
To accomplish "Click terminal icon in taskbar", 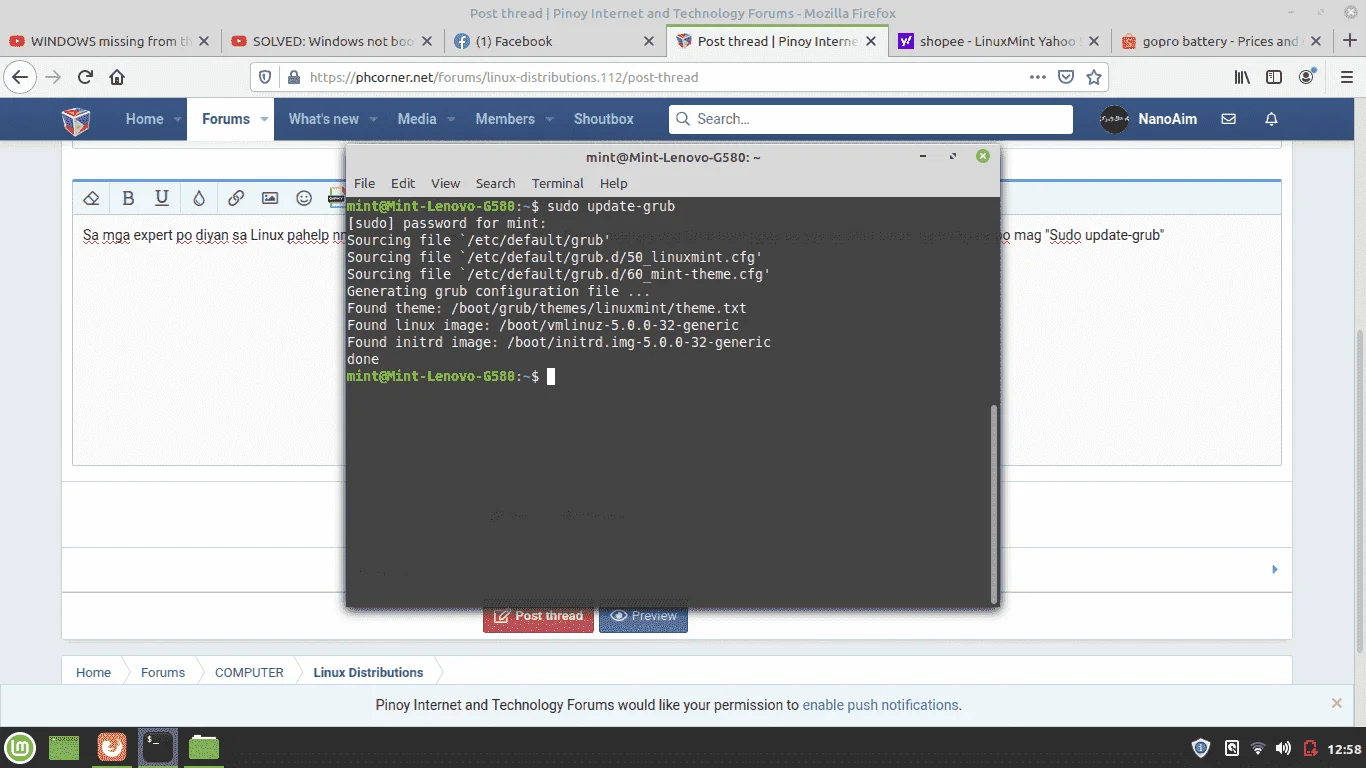I will [158, 747].
